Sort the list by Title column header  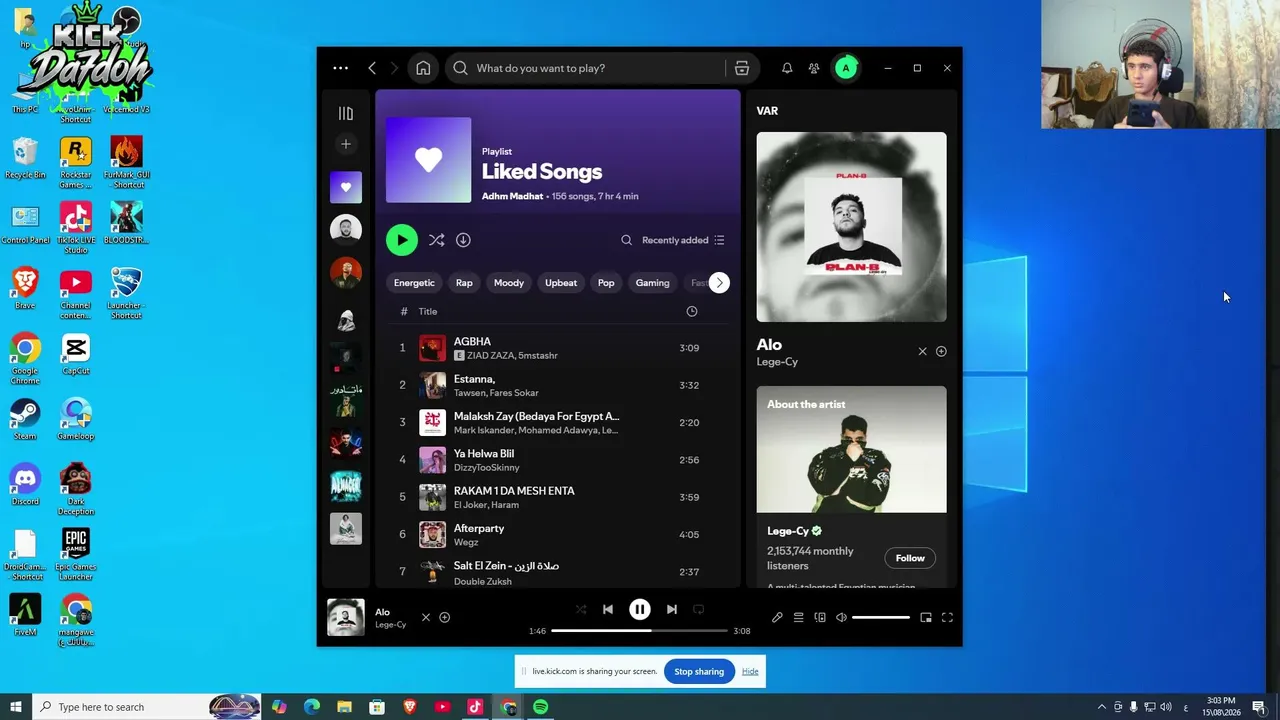click(428, 311)
